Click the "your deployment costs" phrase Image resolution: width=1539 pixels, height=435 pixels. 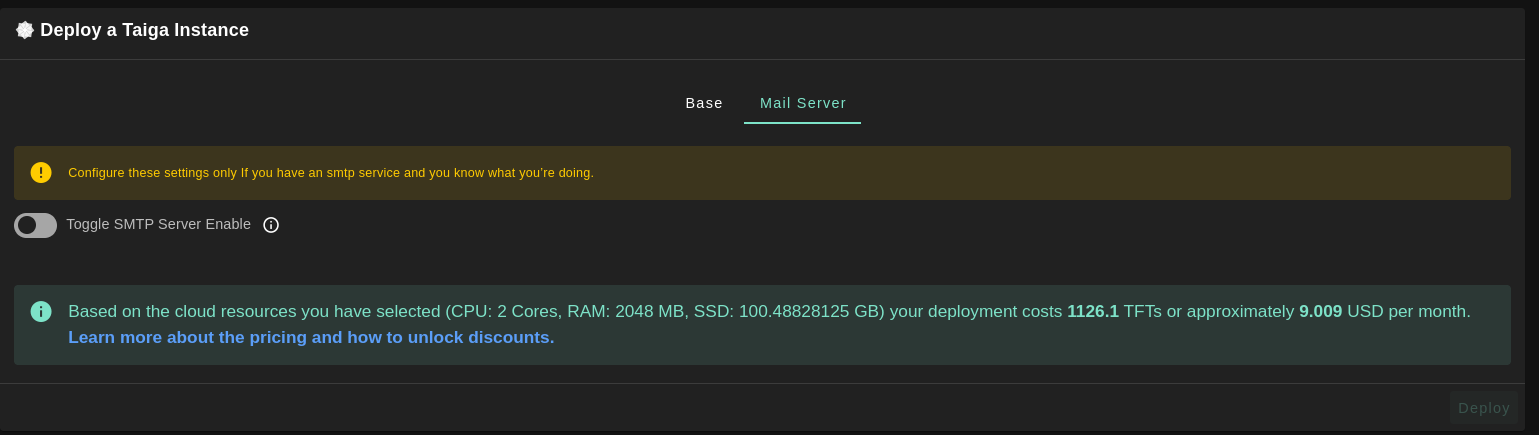tap(975, 311)
